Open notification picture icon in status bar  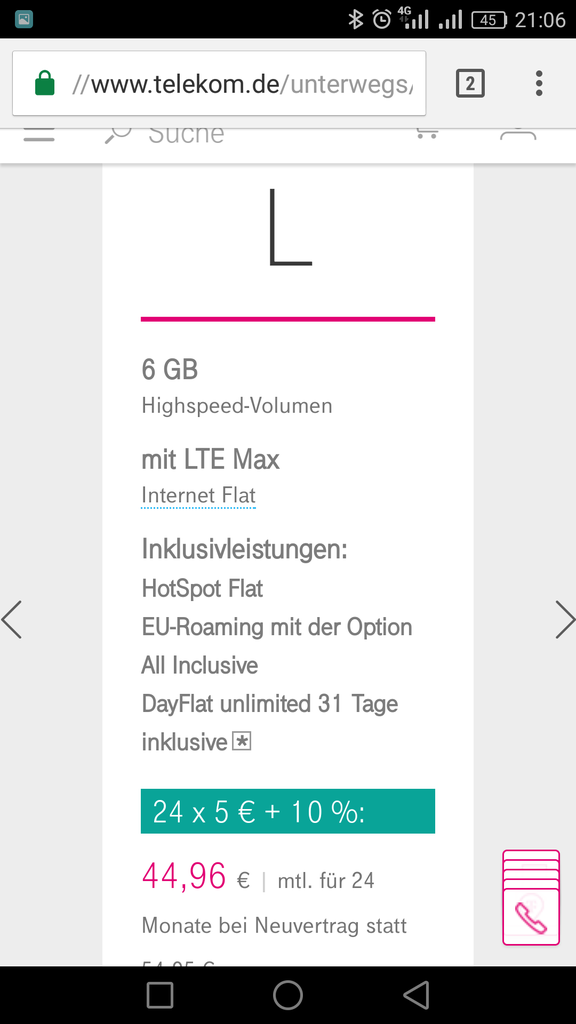[24, 19]
